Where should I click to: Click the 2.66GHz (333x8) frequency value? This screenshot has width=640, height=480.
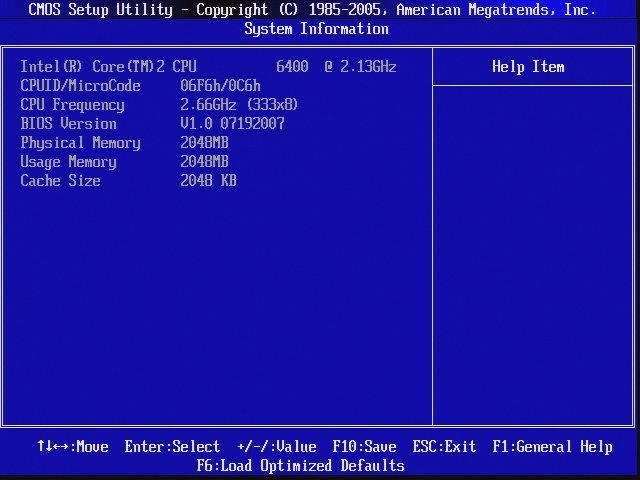point(239,105)
